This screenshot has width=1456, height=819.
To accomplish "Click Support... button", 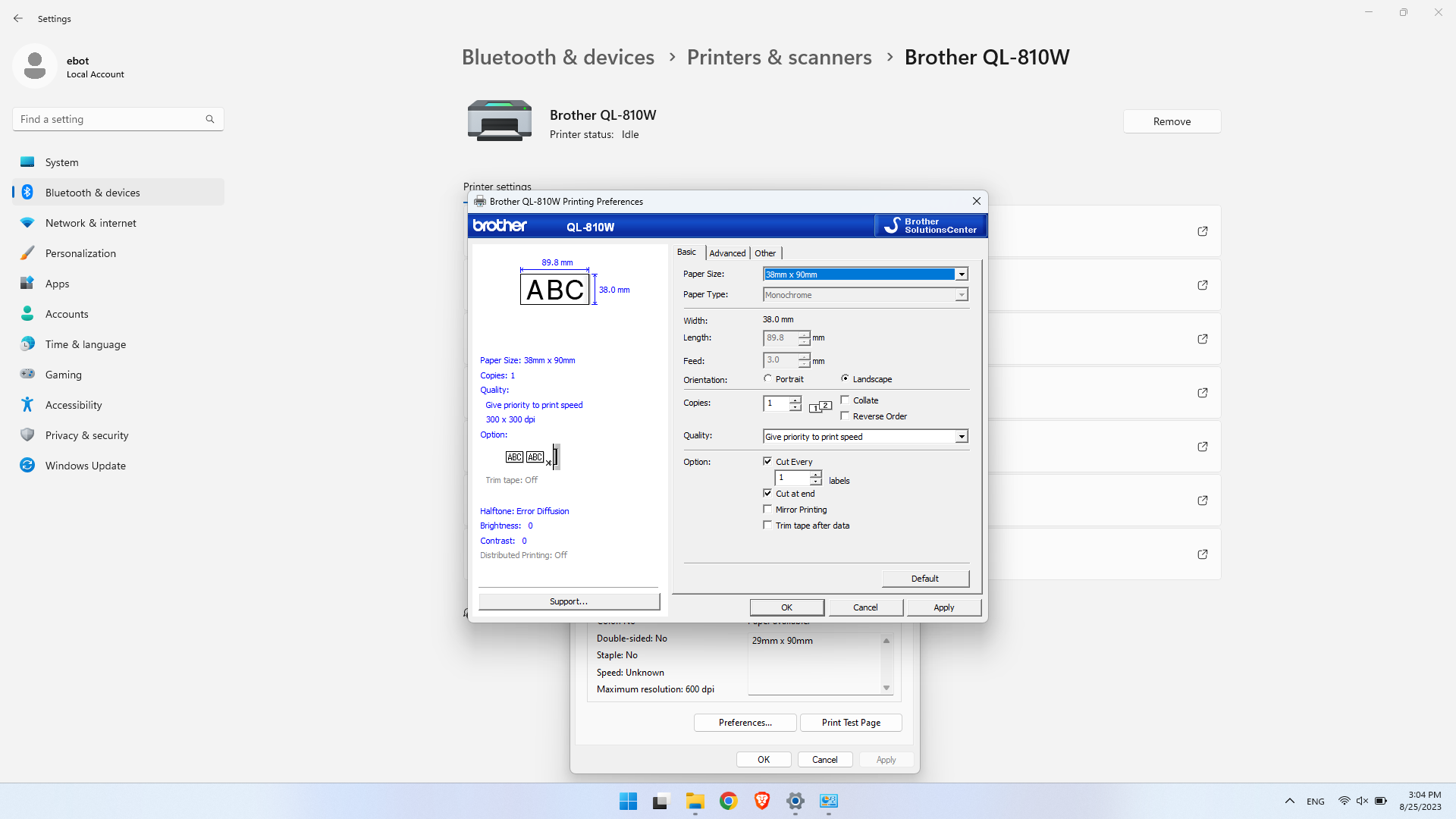I will tap(569, 601).
